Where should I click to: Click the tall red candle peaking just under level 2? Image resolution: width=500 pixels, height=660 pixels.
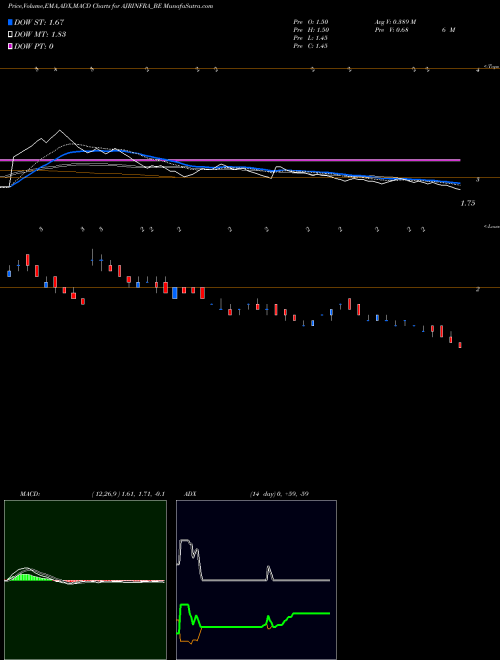(x=349, y=303)
